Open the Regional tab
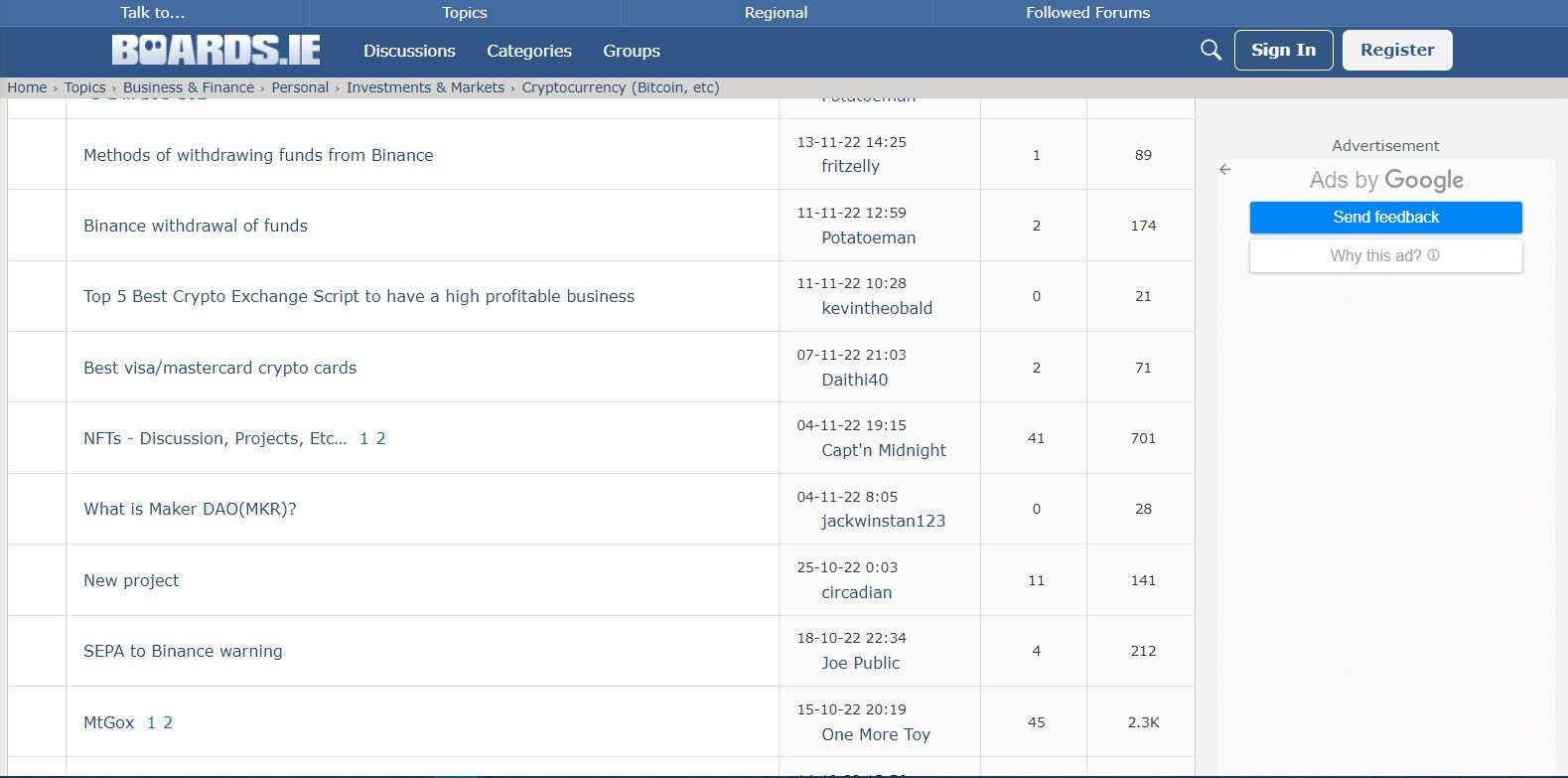The width and height of the screenshot is (1568, 778). (x=777, y=13)
